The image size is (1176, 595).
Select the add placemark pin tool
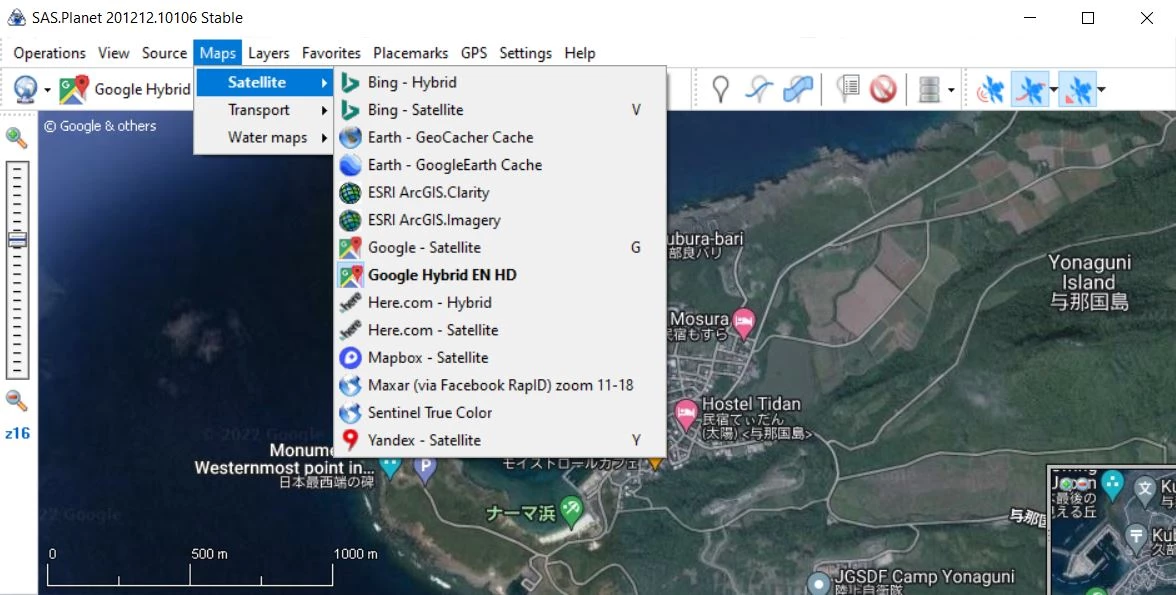click(719, 89)
